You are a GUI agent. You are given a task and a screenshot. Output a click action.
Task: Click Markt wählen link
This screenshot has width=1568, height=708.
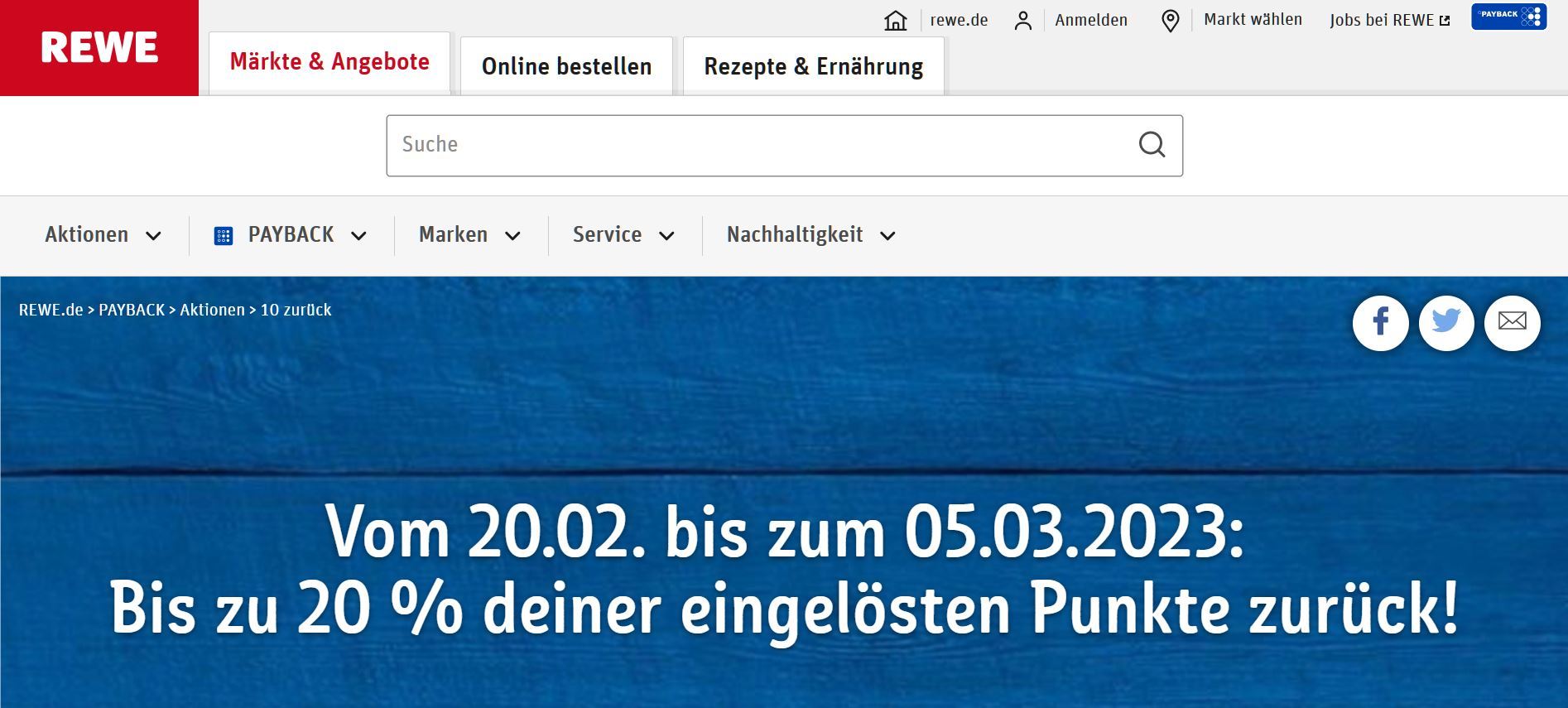click(x=1253, y=20)
